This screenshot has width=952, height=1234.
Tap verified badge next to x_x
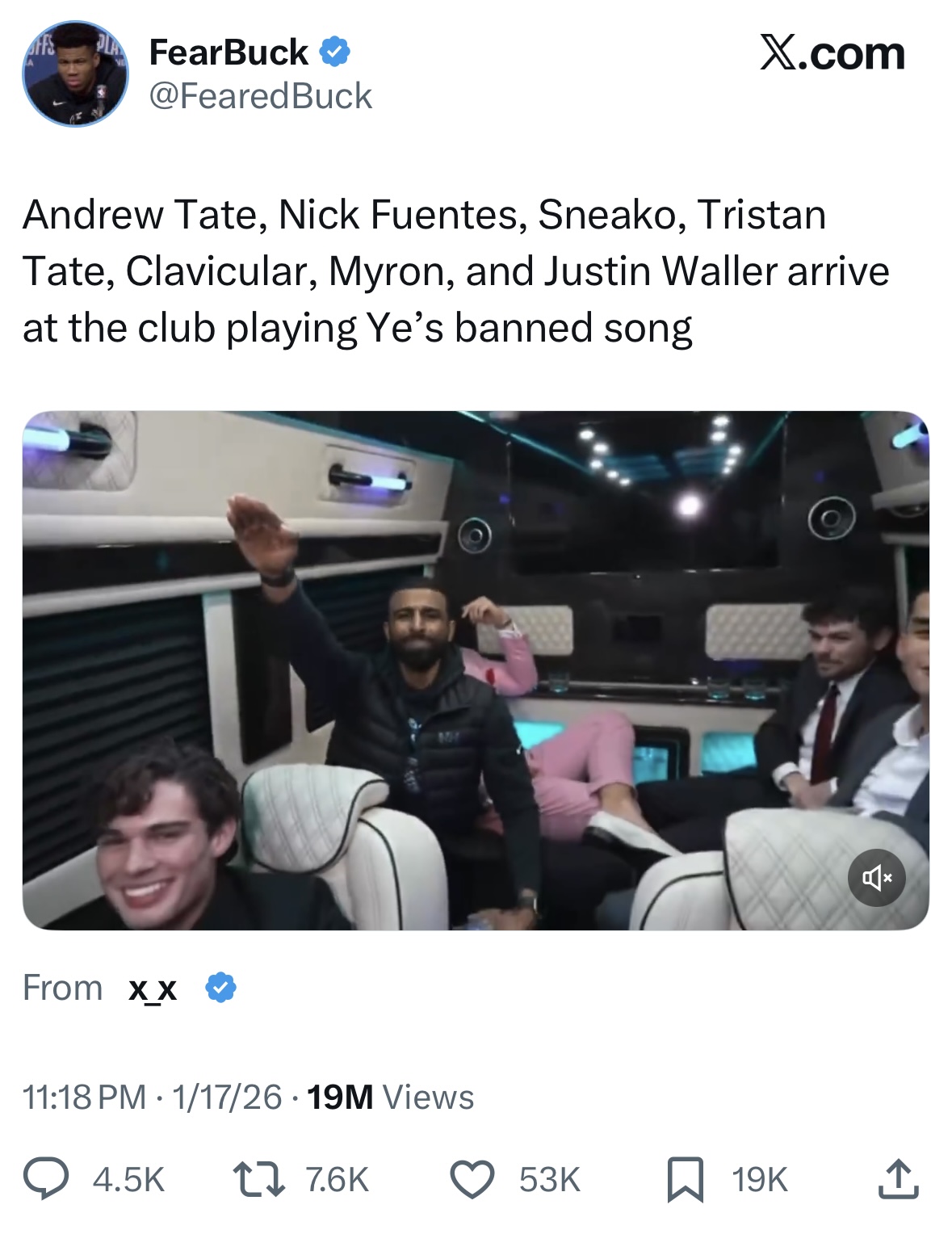pyautogui.click(x=220, y=988)
